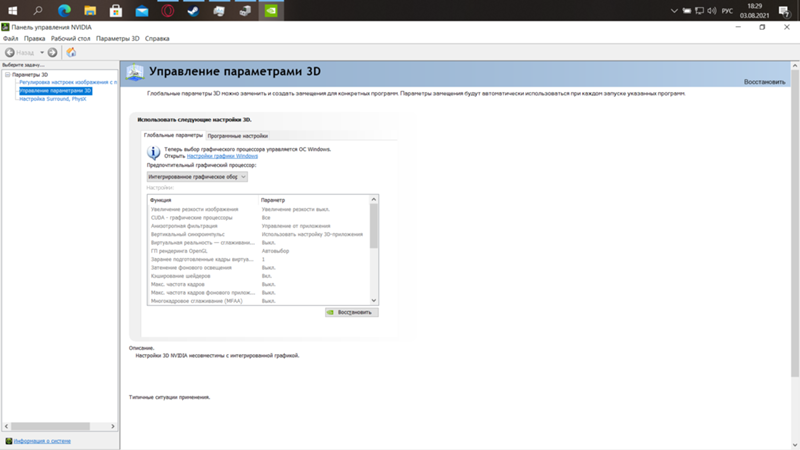800x450 pixels.
Task: Launch Opera browser from the taskbar
Action: click(x=167, y=10)
